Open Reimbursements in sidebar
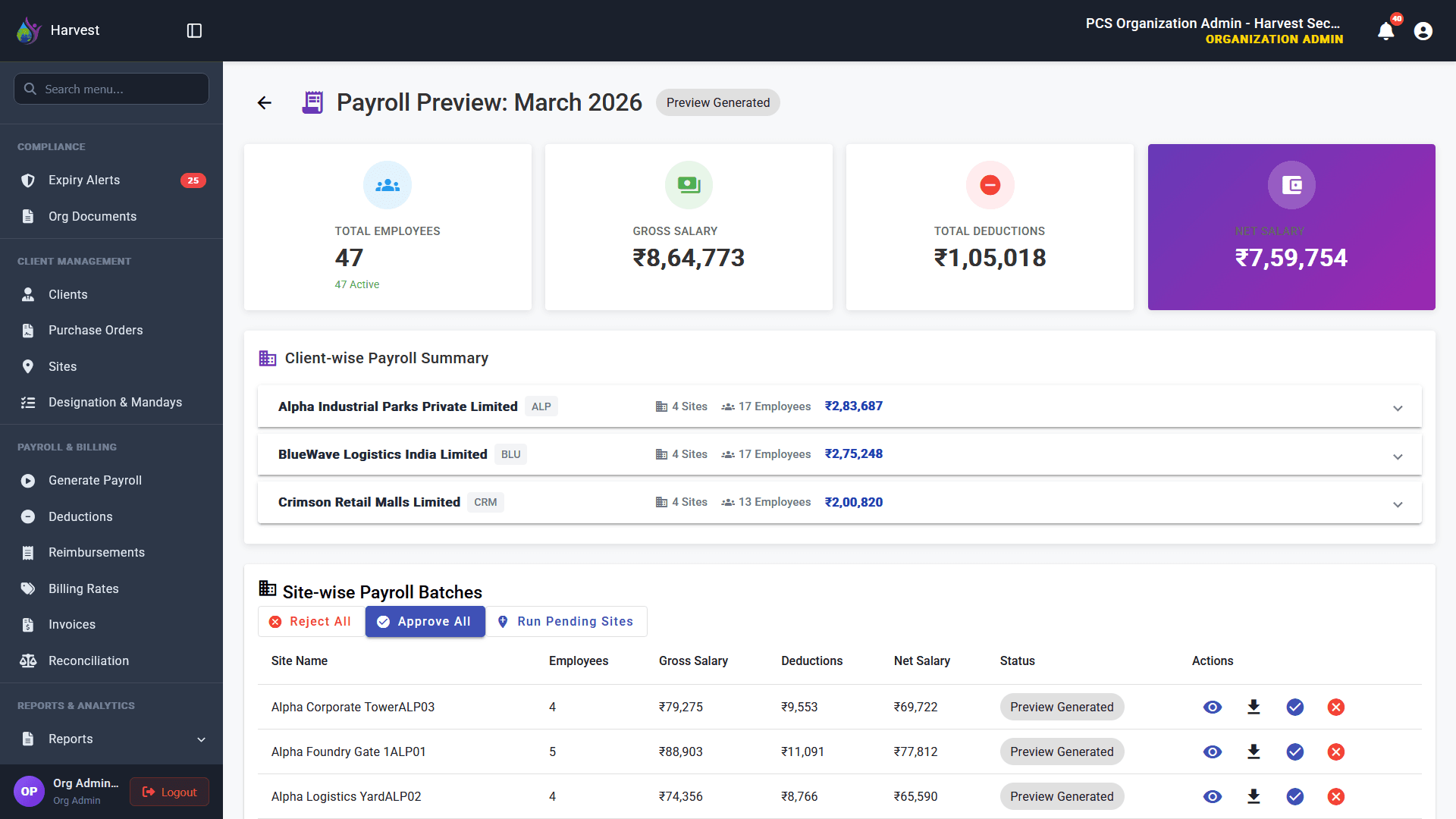The height and width of the screenshot is (819, 1456). (111, 552)
